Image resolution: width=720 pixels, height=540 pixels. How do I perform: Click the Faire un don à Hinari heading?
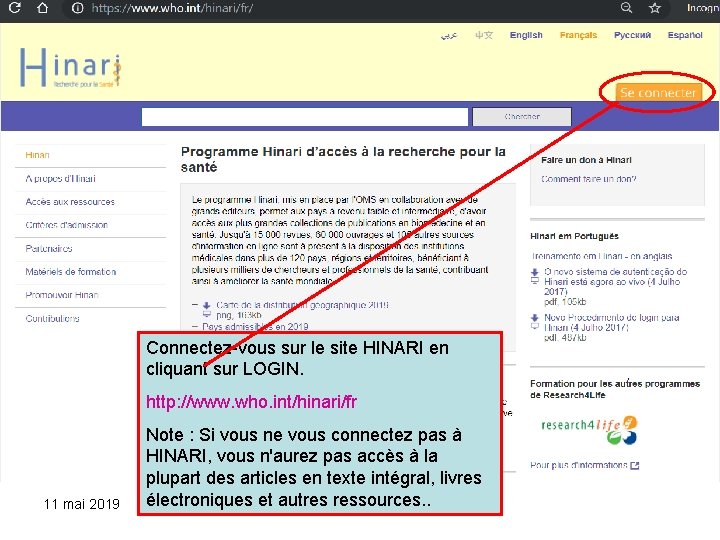(586, 160)
